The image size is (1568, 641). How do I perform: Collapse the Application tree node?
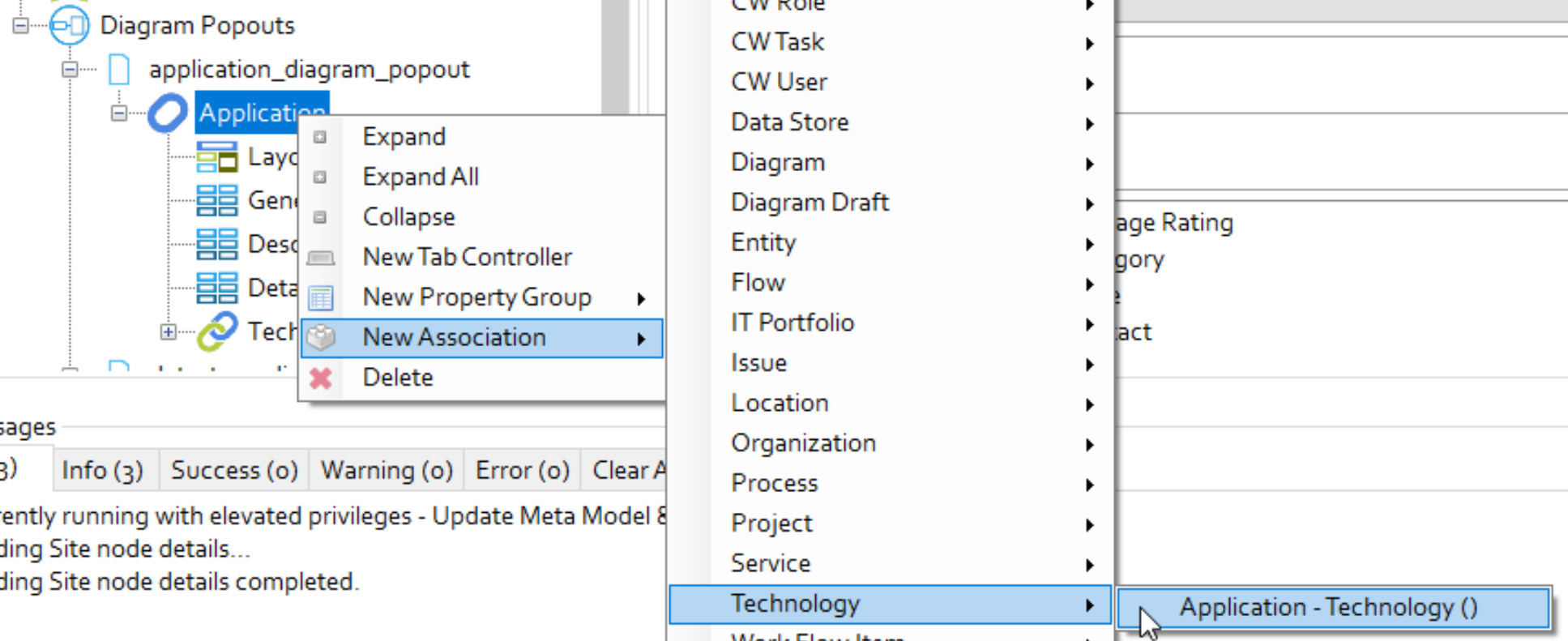click(119, 113)
